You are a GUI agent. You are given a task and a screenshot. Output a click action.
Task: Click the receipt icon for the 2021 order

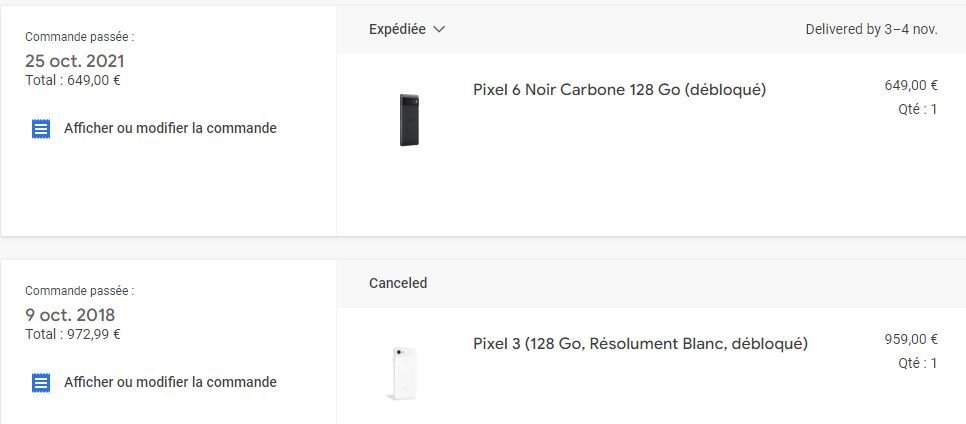point(41,129)
